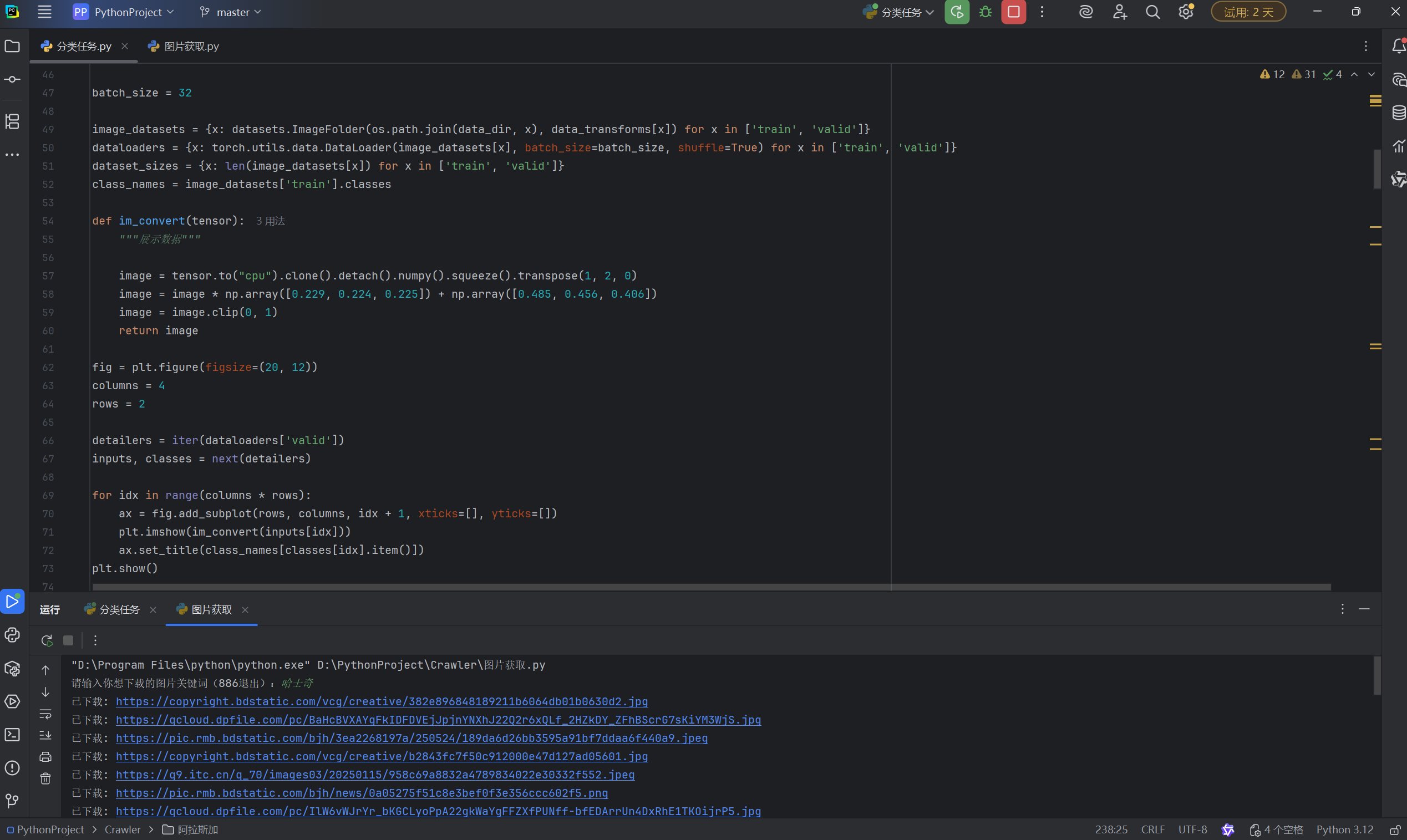
Task: Toggle scroll to end of console output
Action: [46, 735]
